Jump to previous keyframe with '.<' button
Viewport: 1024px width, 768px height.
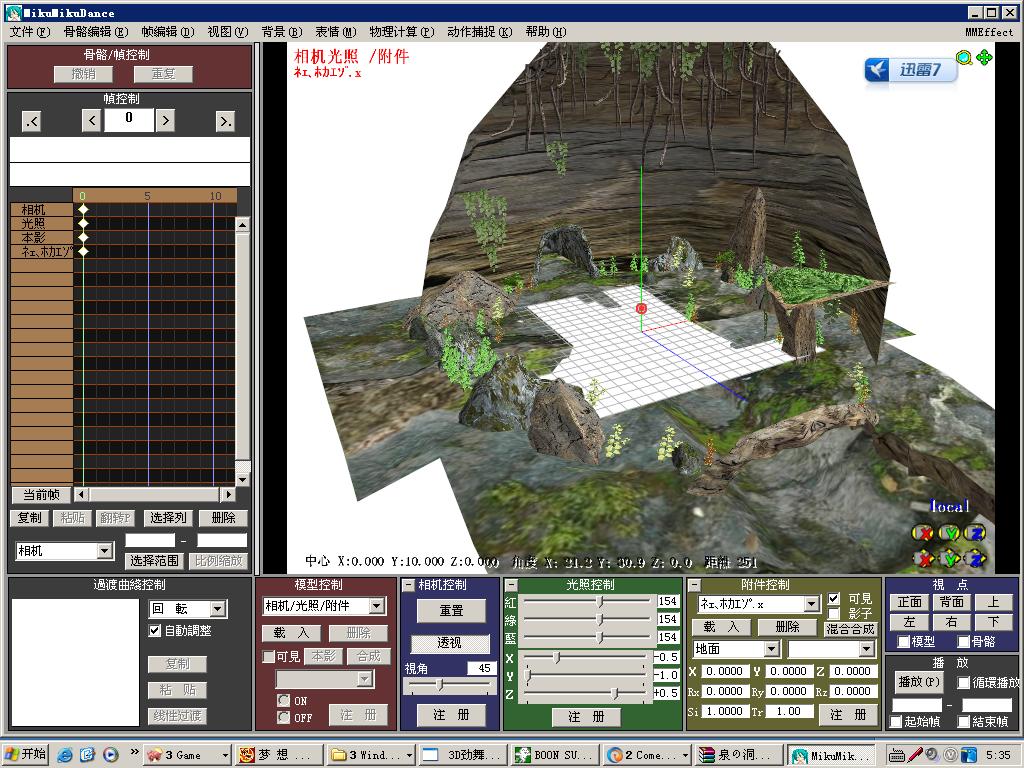pos(31,121)
